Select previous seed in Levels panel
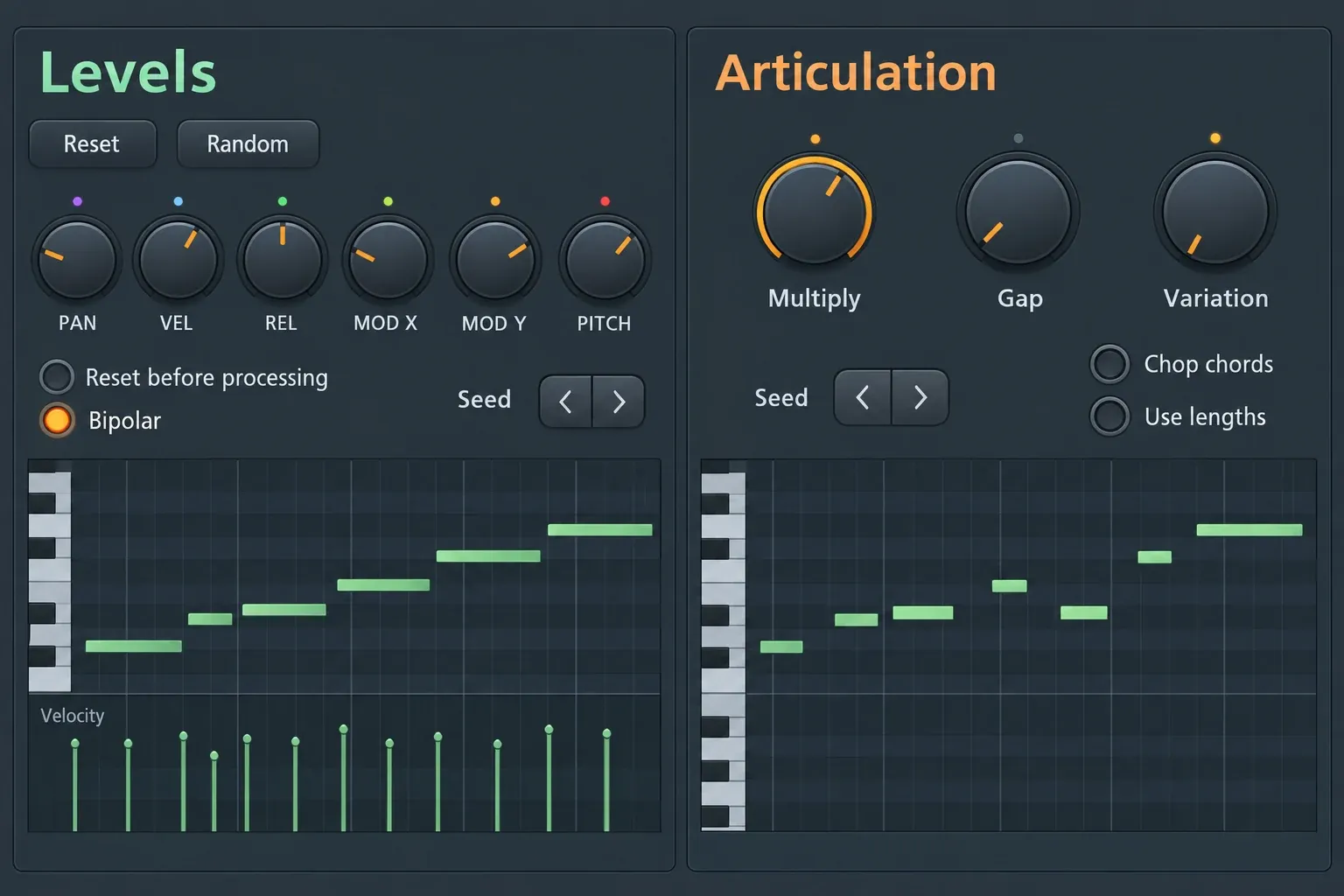 click(x=565, y=402)
